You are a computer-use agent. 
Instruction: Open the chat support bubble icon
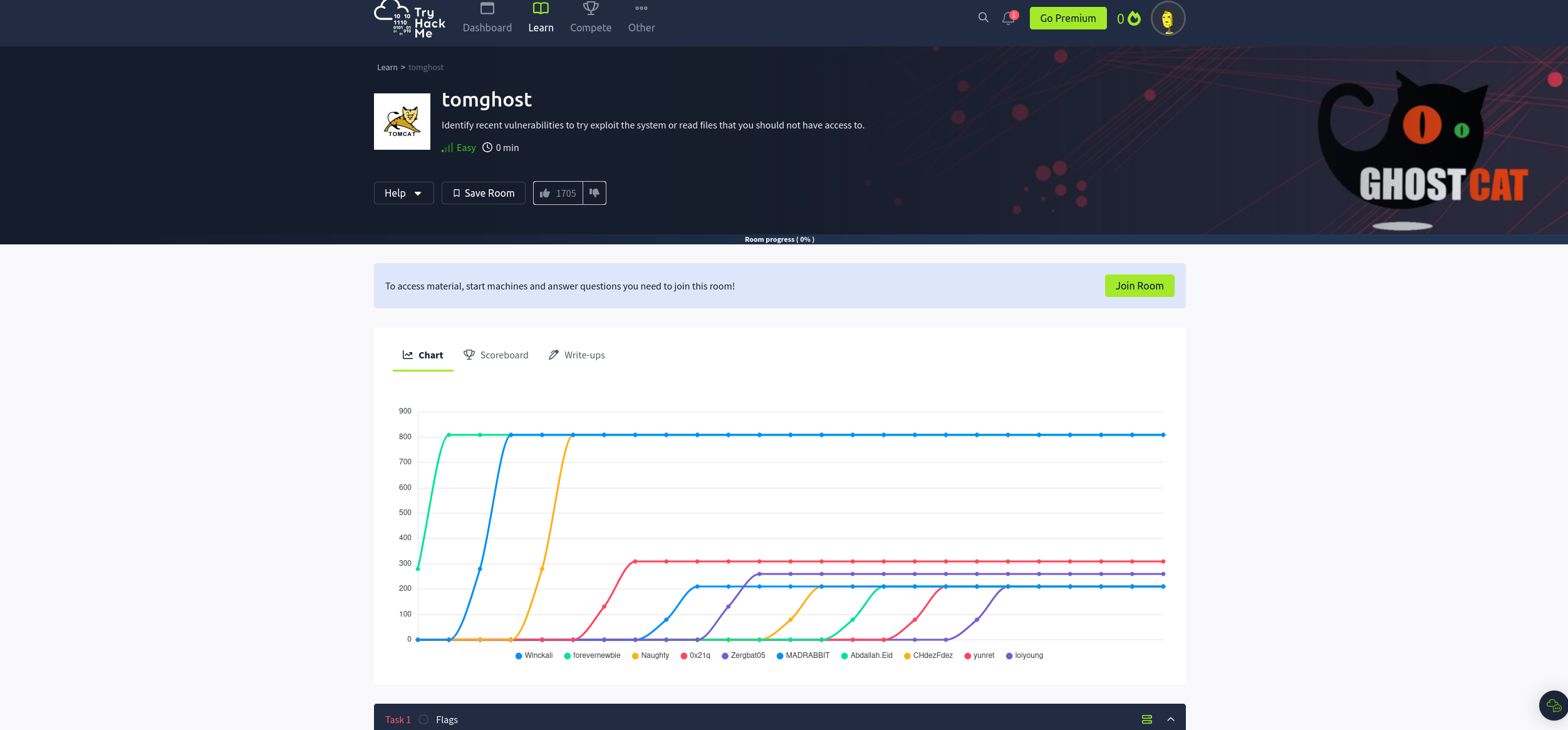[x=1554, y=706]
